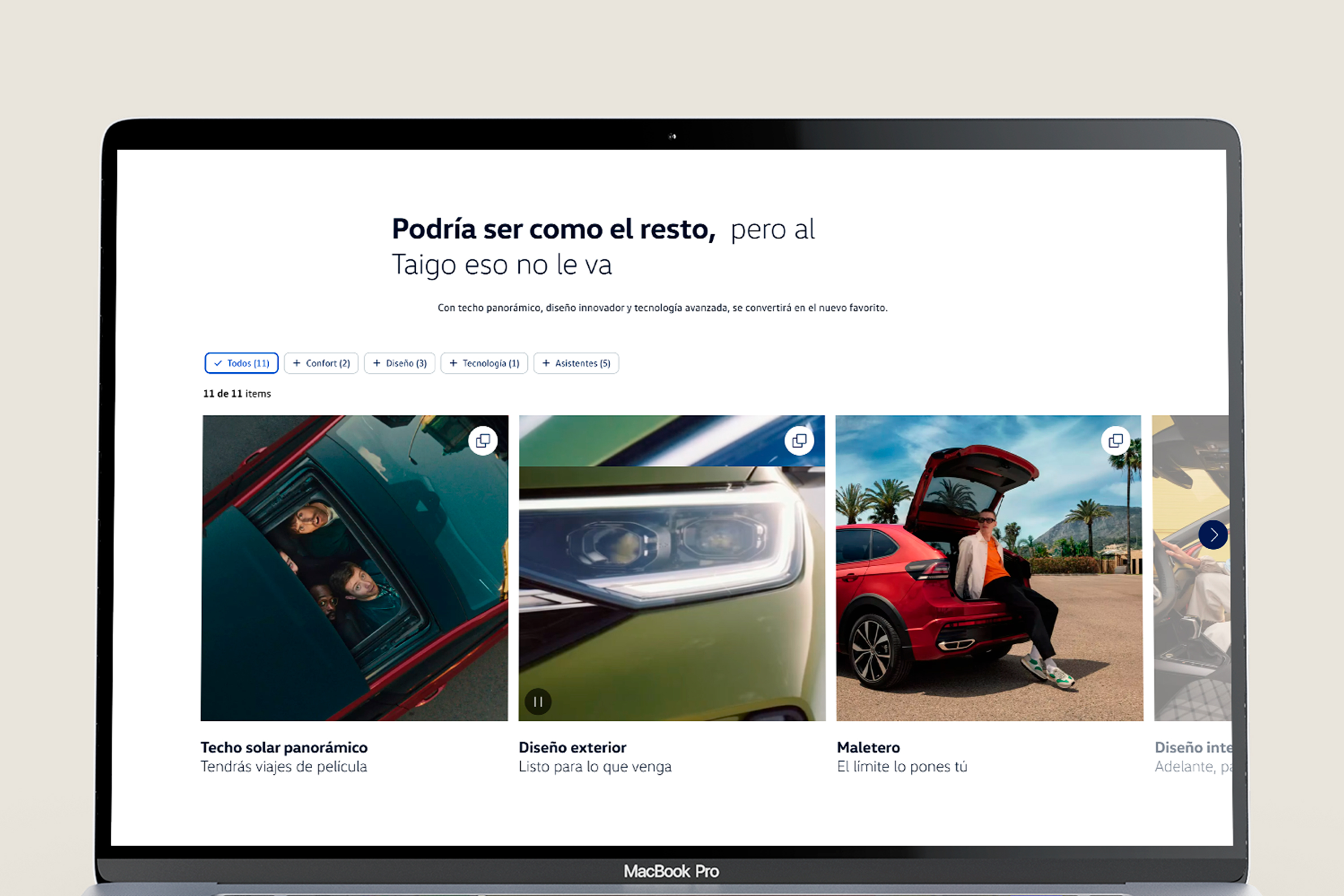Open gallery icon on Maletero card

coord(1116,440)
